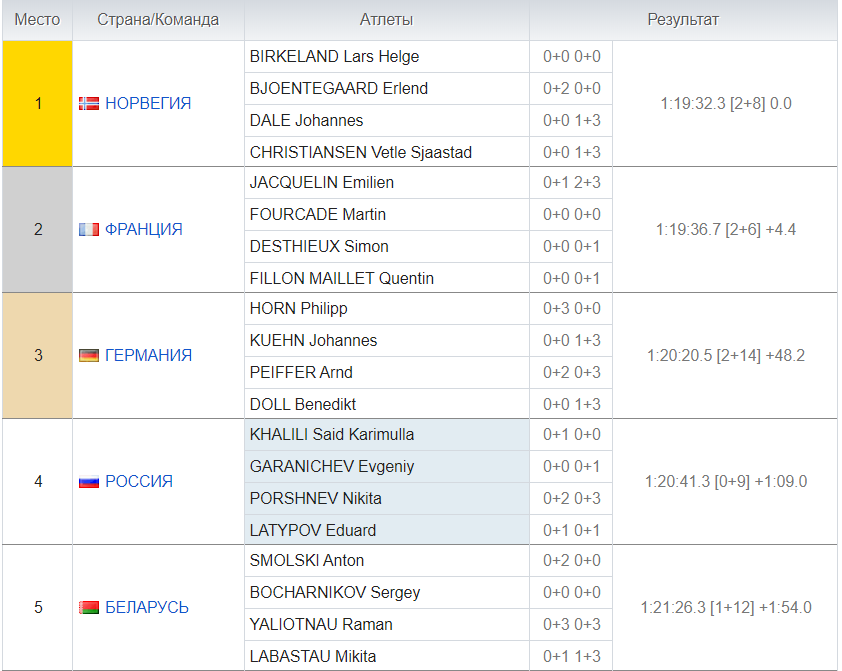Click the gold first place cell
842x671 pixels.
click(38, 104)
